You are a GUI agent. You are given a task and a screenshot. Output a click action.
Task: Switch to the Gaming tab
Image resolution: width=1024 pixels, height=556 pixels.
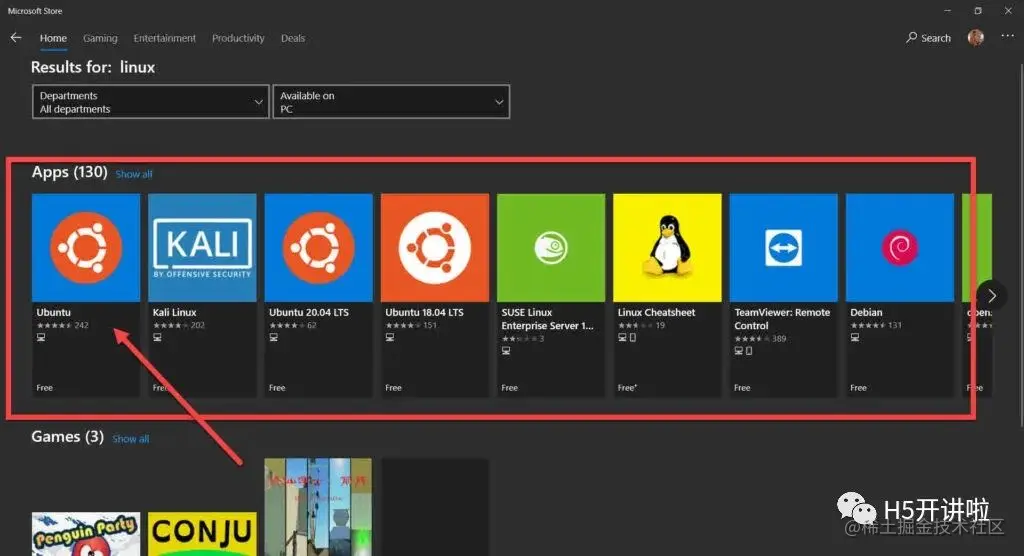tap(100, 38)
